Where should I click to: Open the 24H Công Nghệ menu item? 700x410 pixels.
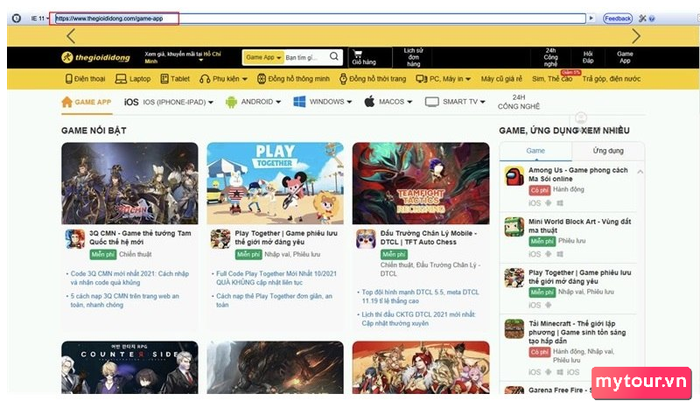pyautogui.click(x=519, y=102)
